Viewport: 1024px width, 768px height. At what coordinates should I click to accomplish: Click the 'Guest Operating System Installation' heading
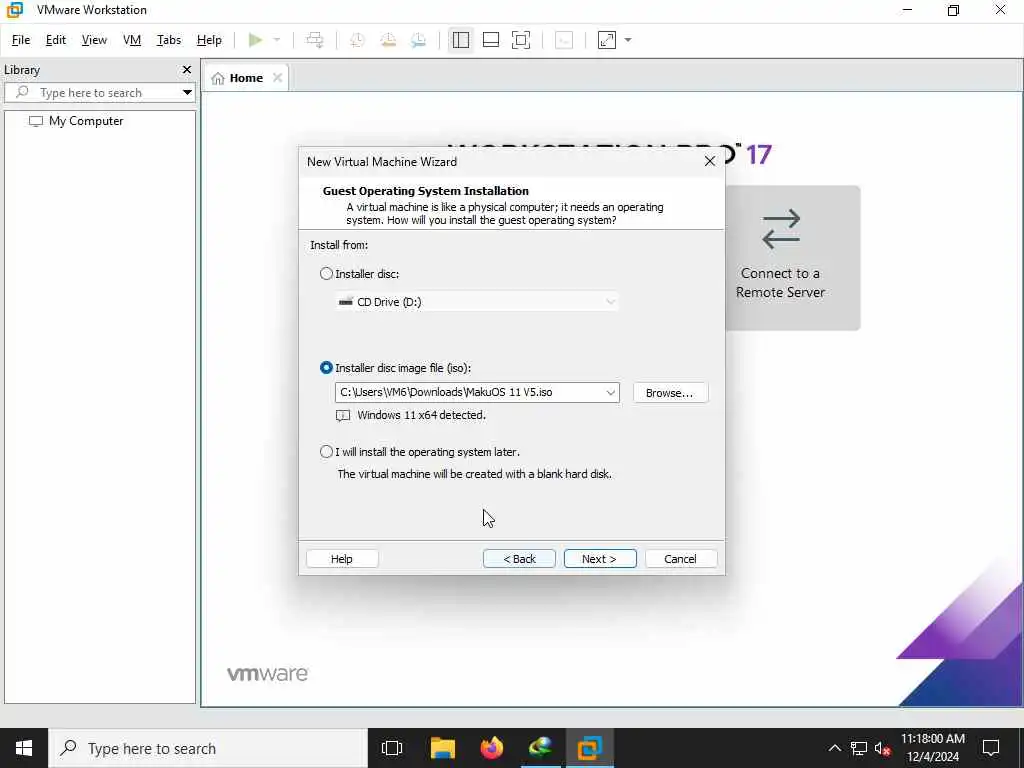coord(426,191)
